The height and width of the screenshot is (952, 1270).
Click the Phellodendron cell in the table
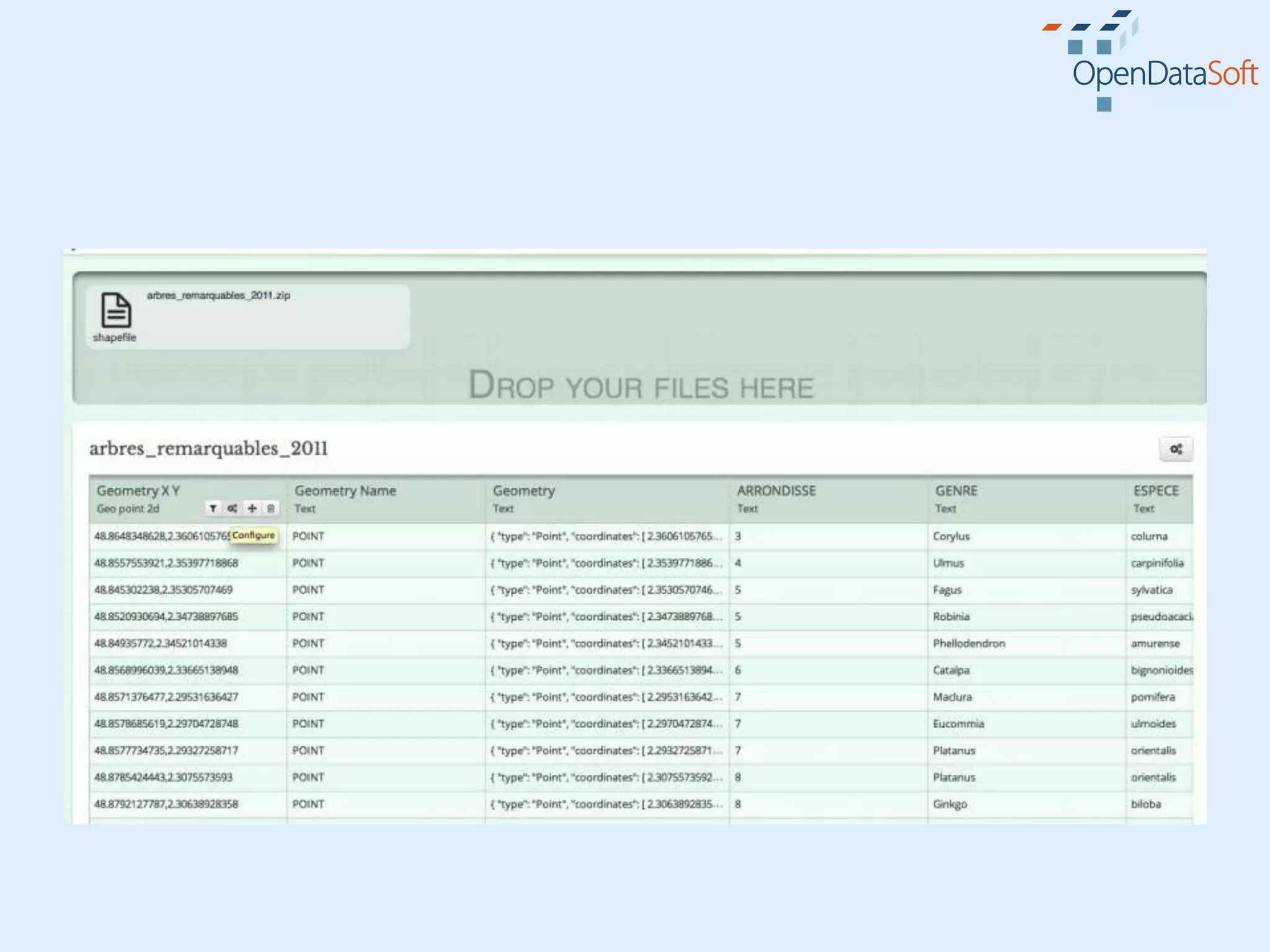[x=969, y=643]
